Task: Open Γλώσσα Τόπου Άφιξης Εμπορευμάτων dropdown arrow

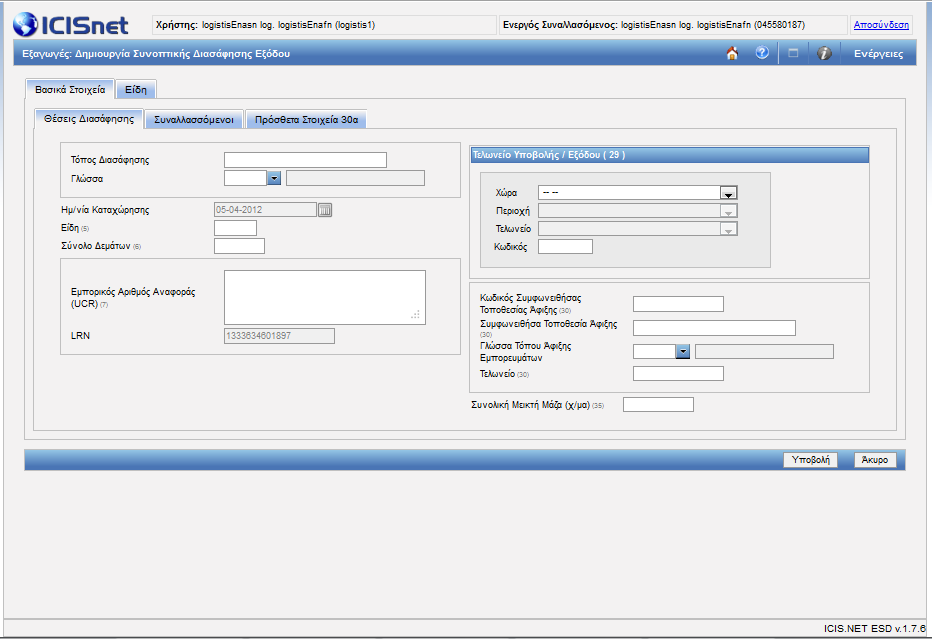Action: pos(683,351)
